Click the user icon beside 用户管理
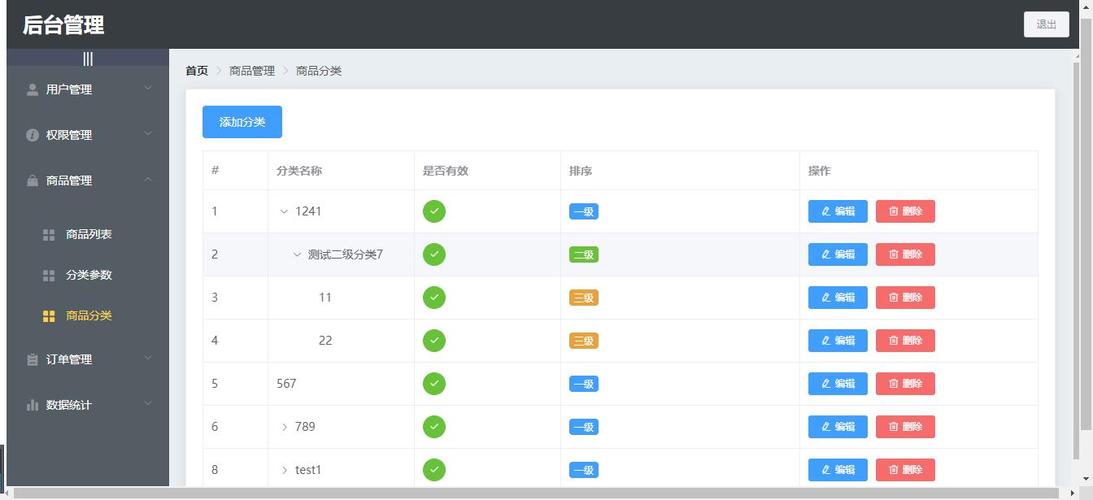 (x=32, y=89)
